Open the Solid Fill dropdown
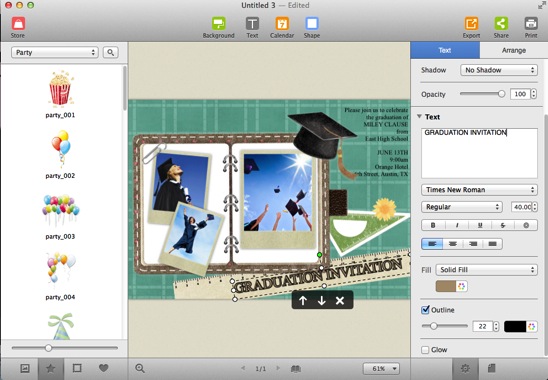The image size is (548, 380). pos(486,270)
